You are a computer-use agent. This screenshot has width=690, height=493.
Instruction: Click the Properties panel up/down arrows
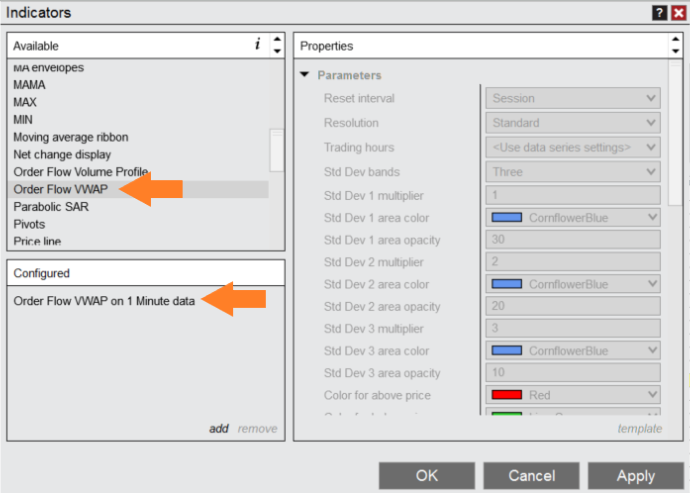pyautogui.click(x=675, y=45)
